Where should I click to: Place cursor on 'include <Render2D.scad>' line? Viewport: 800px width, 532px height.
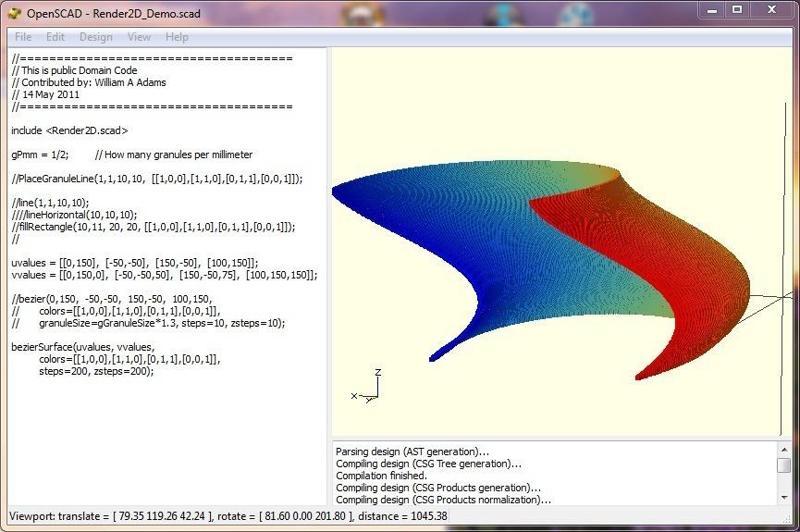(x=69, y=131)
